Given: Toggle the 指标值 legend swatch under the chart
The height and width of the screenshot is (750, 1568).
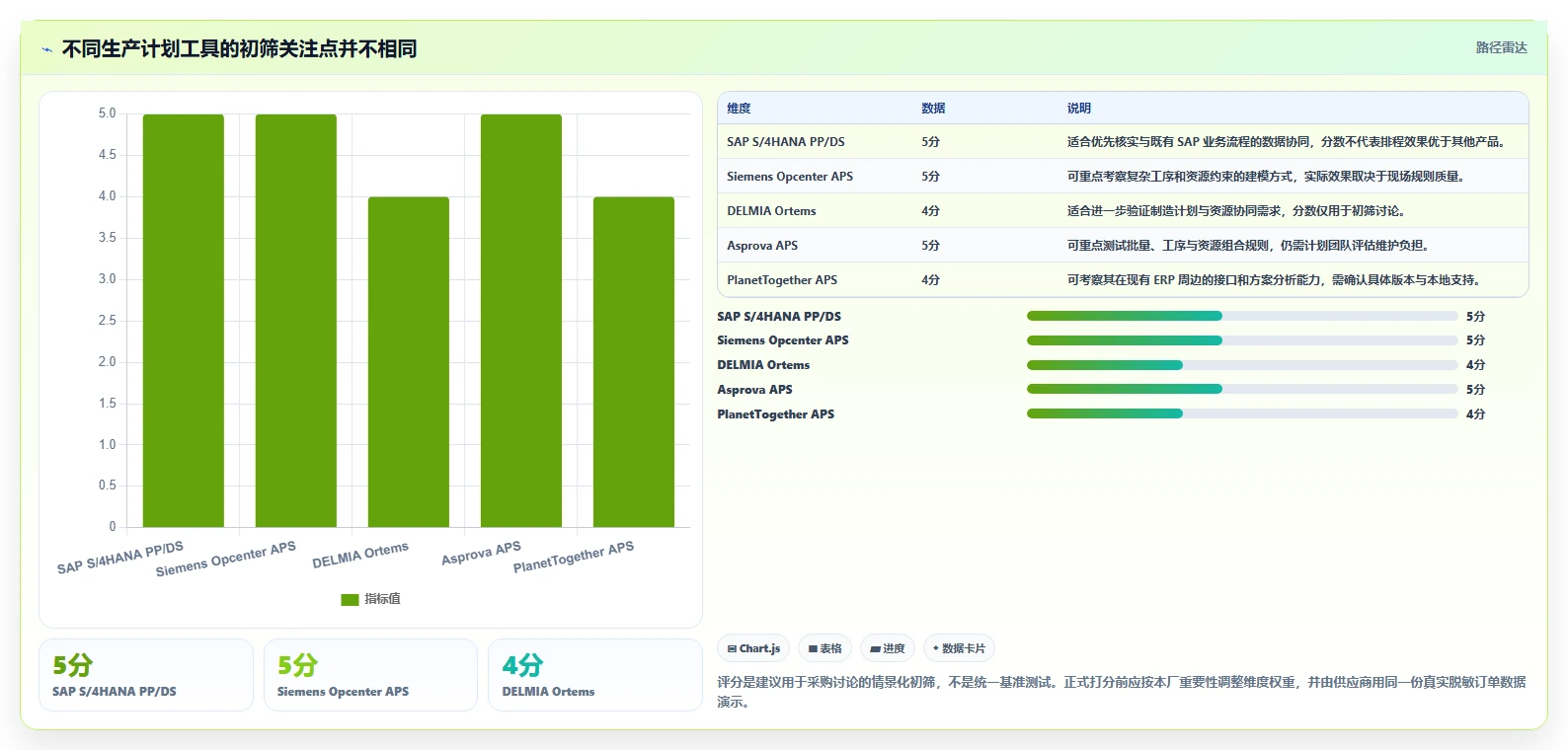Looking at the screenshot, I should tap(350, 599).
